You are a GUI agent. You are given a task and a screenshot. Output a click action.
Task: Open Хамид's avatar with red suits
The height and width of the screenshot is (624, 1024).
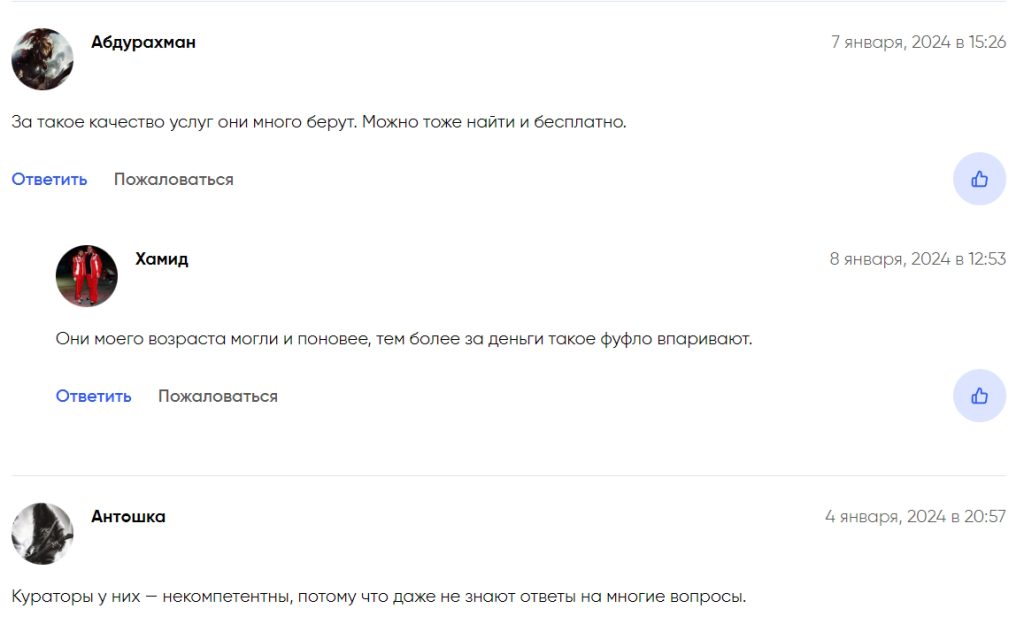click(x=87, y=276)
